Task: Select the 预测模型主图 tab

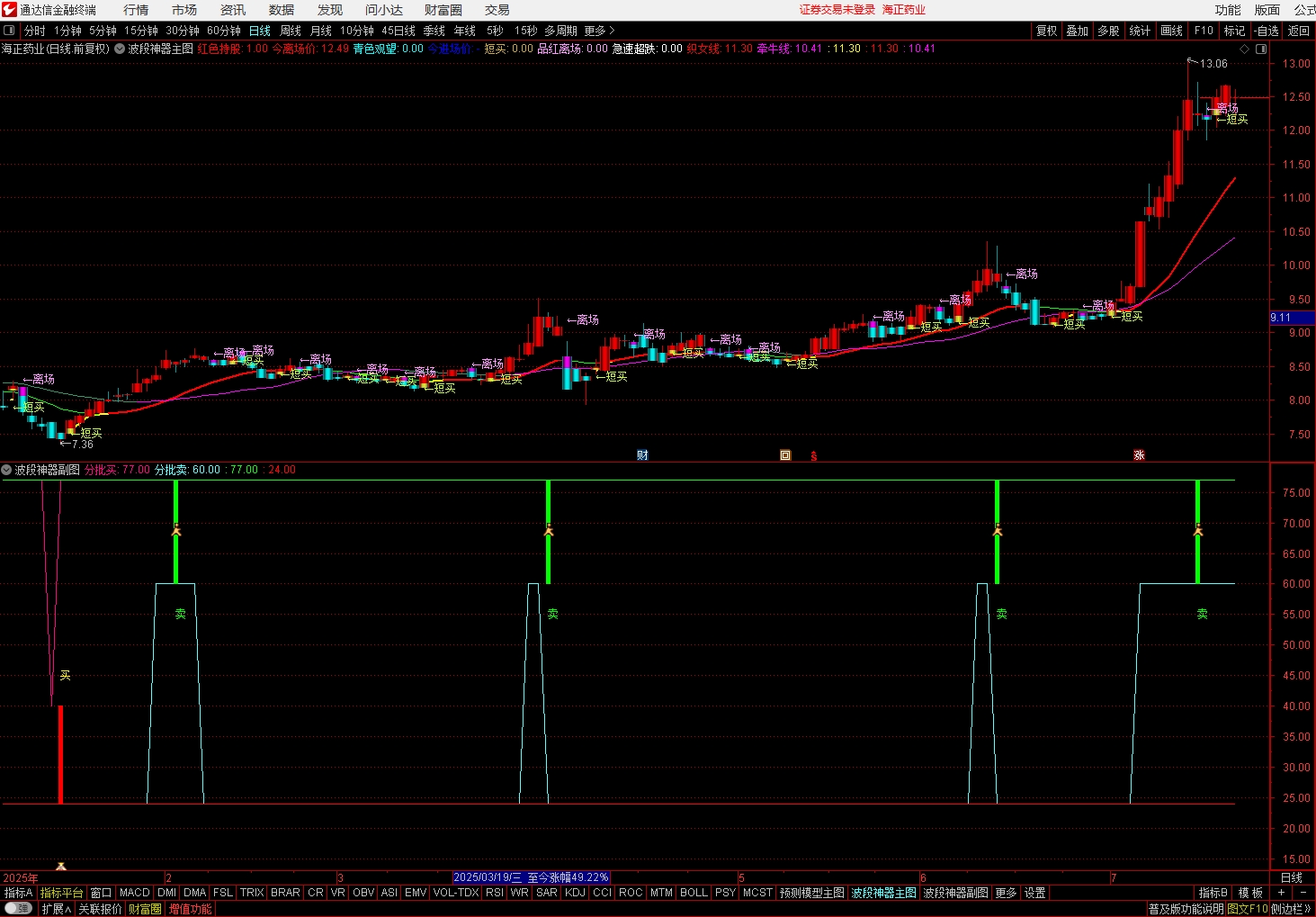Action: 812,893
